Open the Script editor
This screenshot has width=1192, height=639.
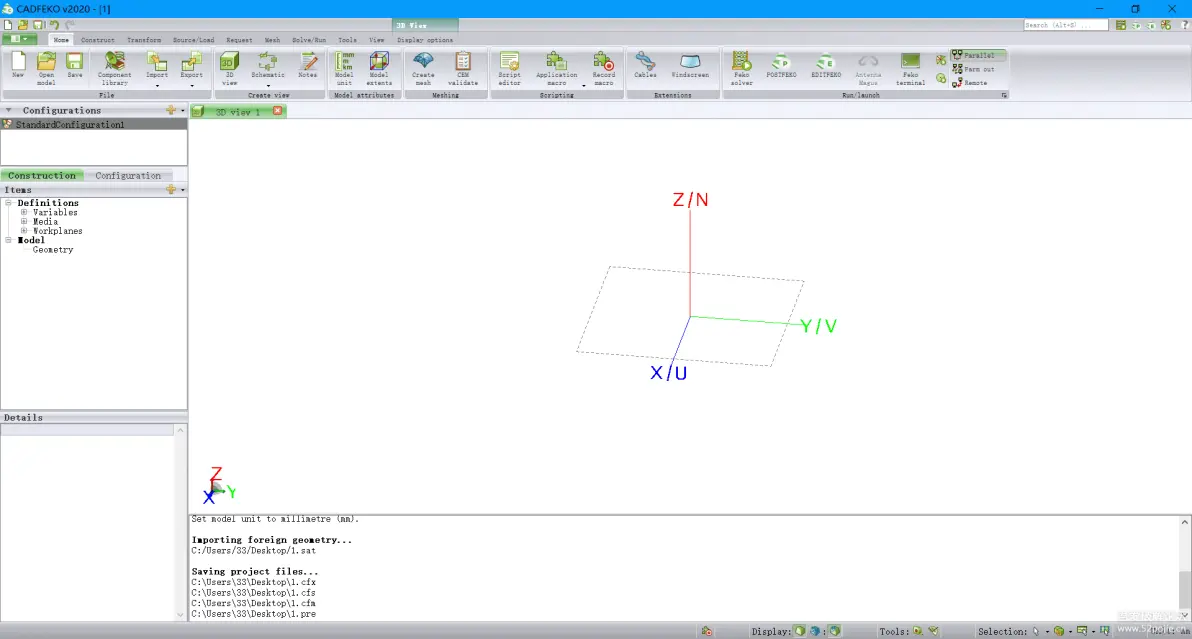pyautogui.click(x=509, y=67)
